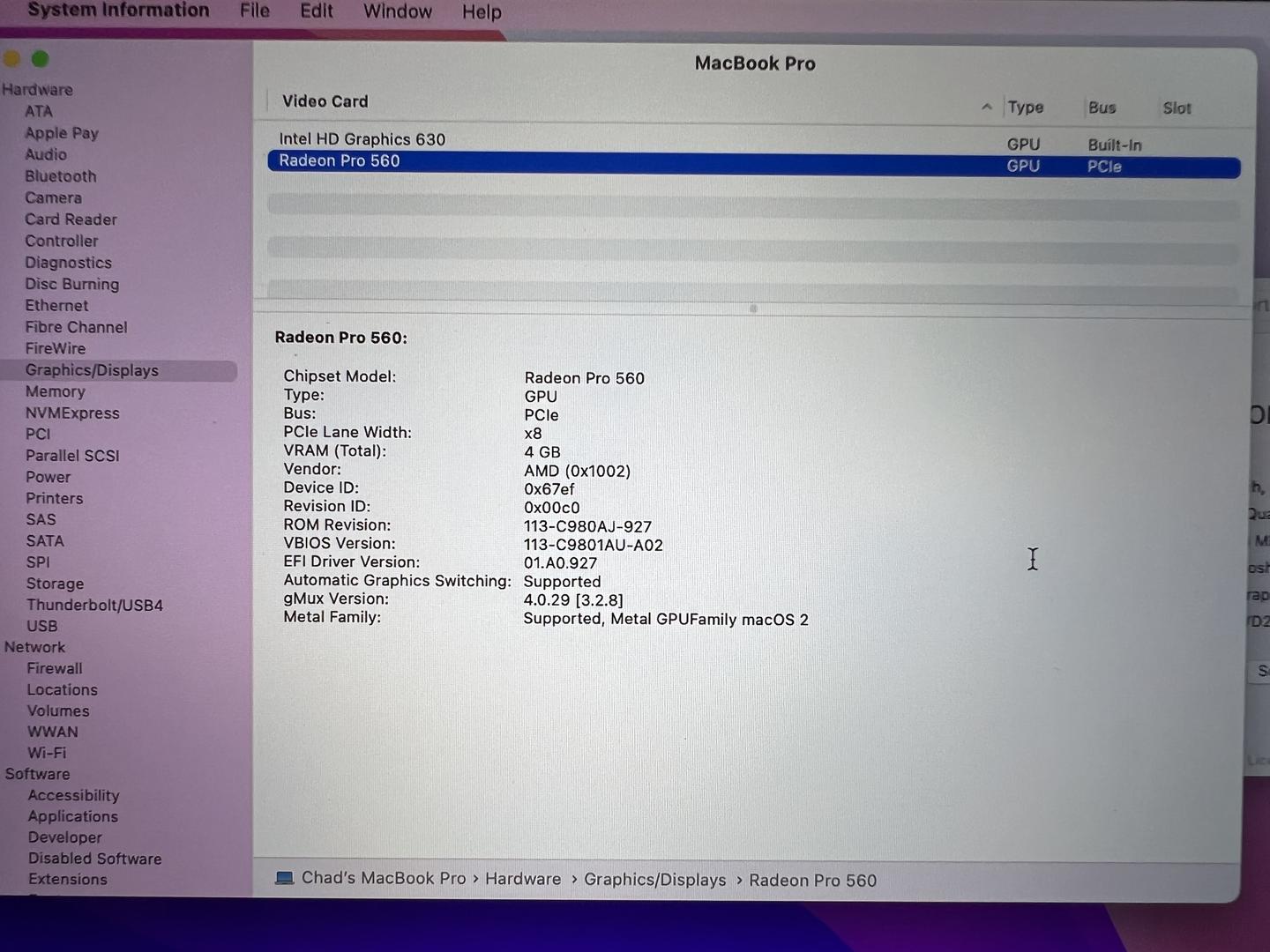Click the pane splitter handle dot
Image resolution: width=1270 pixels, height=952 pixels.
pyautogui.click(x=753, y=309)
